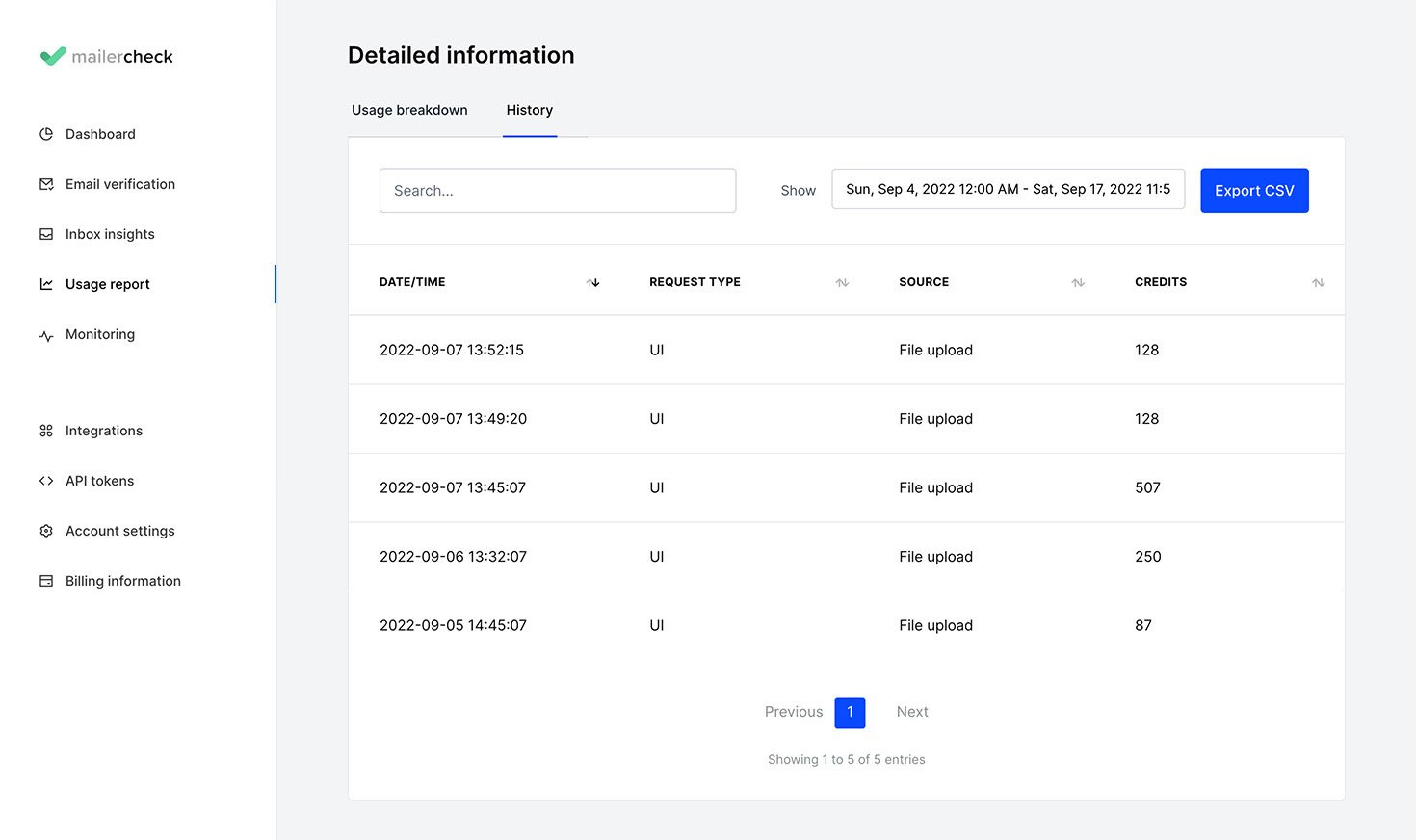Image resolution: width=1416 pixels, height=840 pixels.
Task: Select the History tab
Action: tap(530, 110)
